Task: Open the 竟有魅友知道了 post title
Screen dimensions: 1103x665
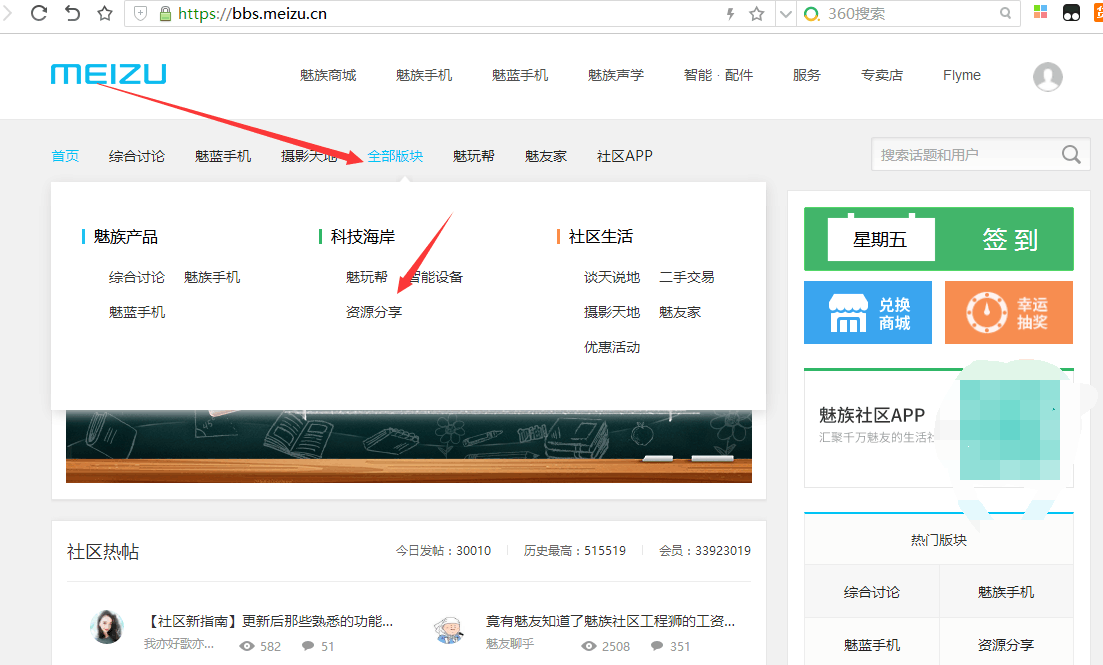Action: (610, 621)
